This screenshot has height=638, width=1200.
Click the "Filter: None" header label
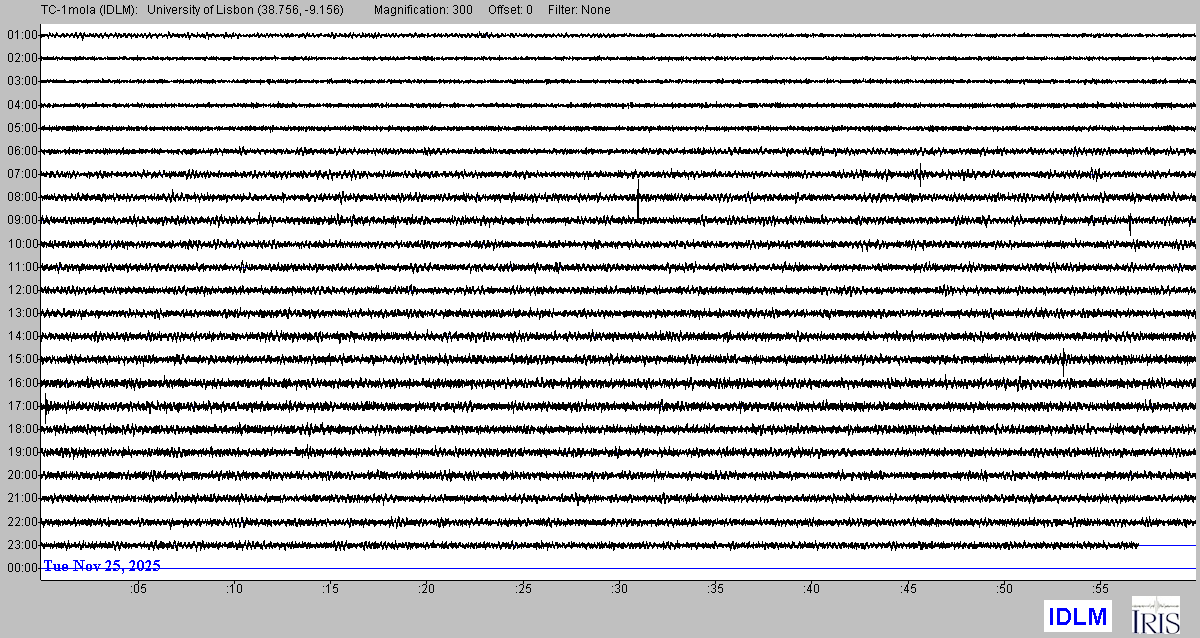tap(579, 10)
